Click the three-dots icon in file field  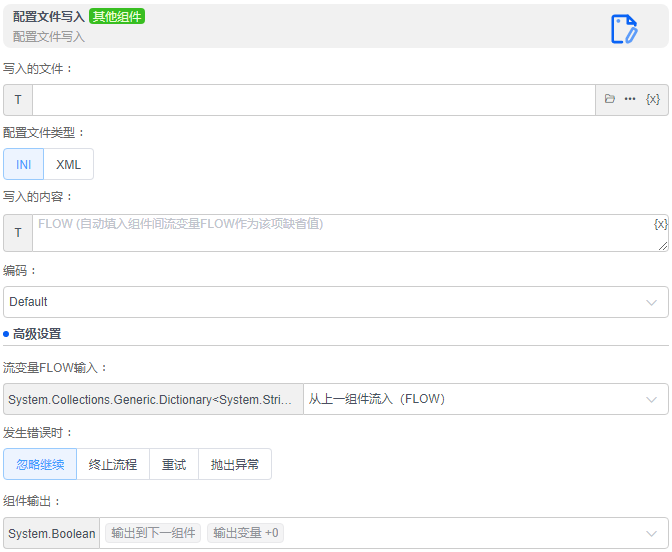tap(630, 100)
